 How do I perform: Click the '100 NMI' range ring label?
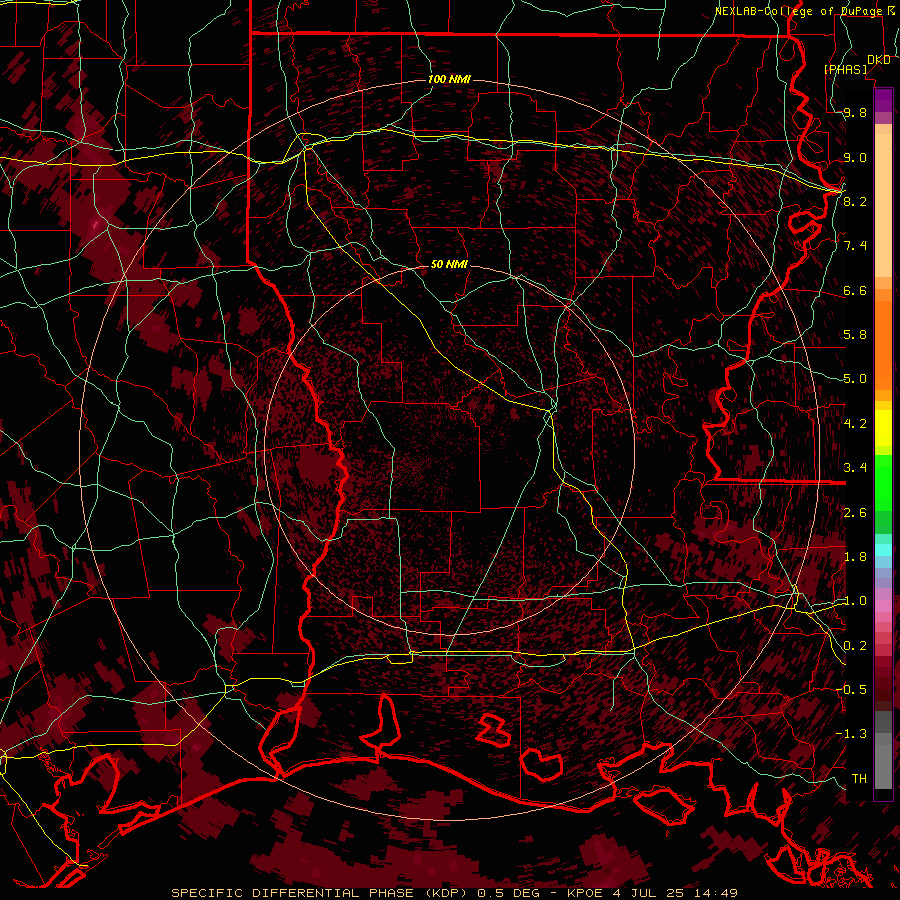click(449, 79)
